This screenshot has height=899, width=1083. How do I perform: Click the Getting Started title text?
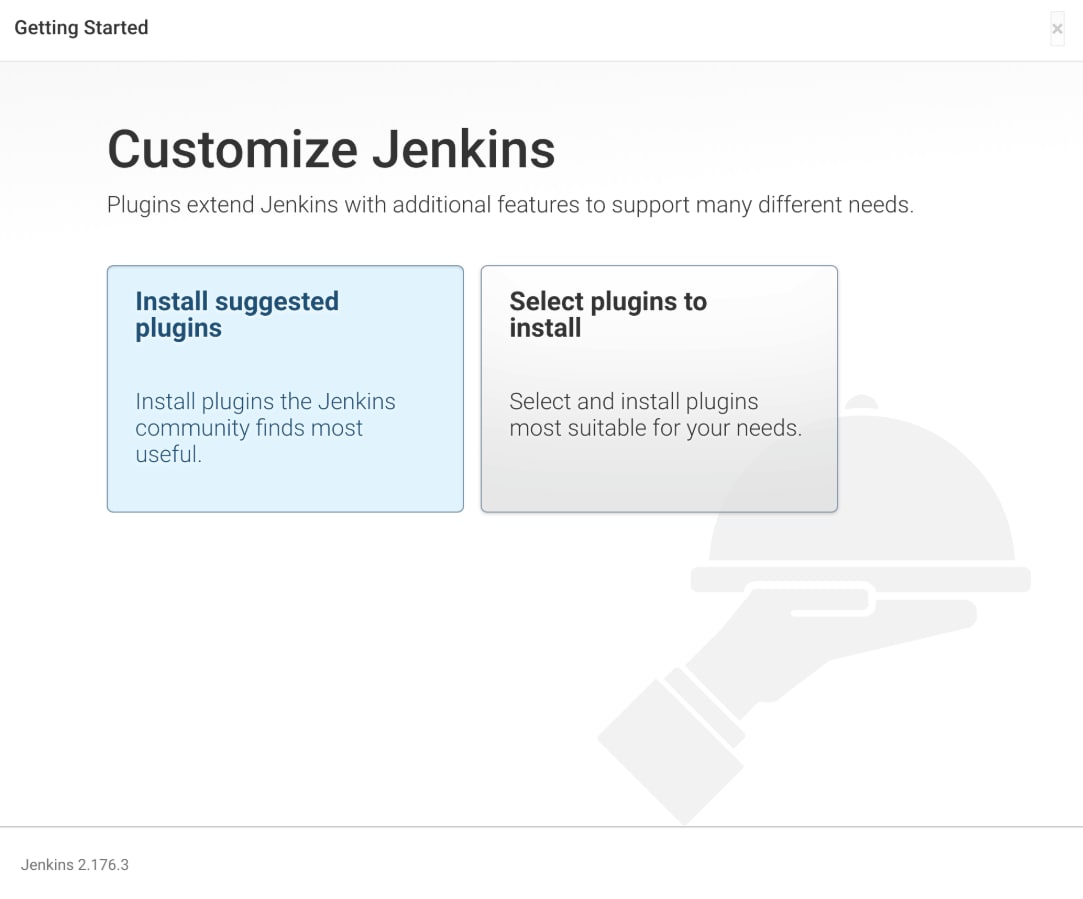click(82, 28)
